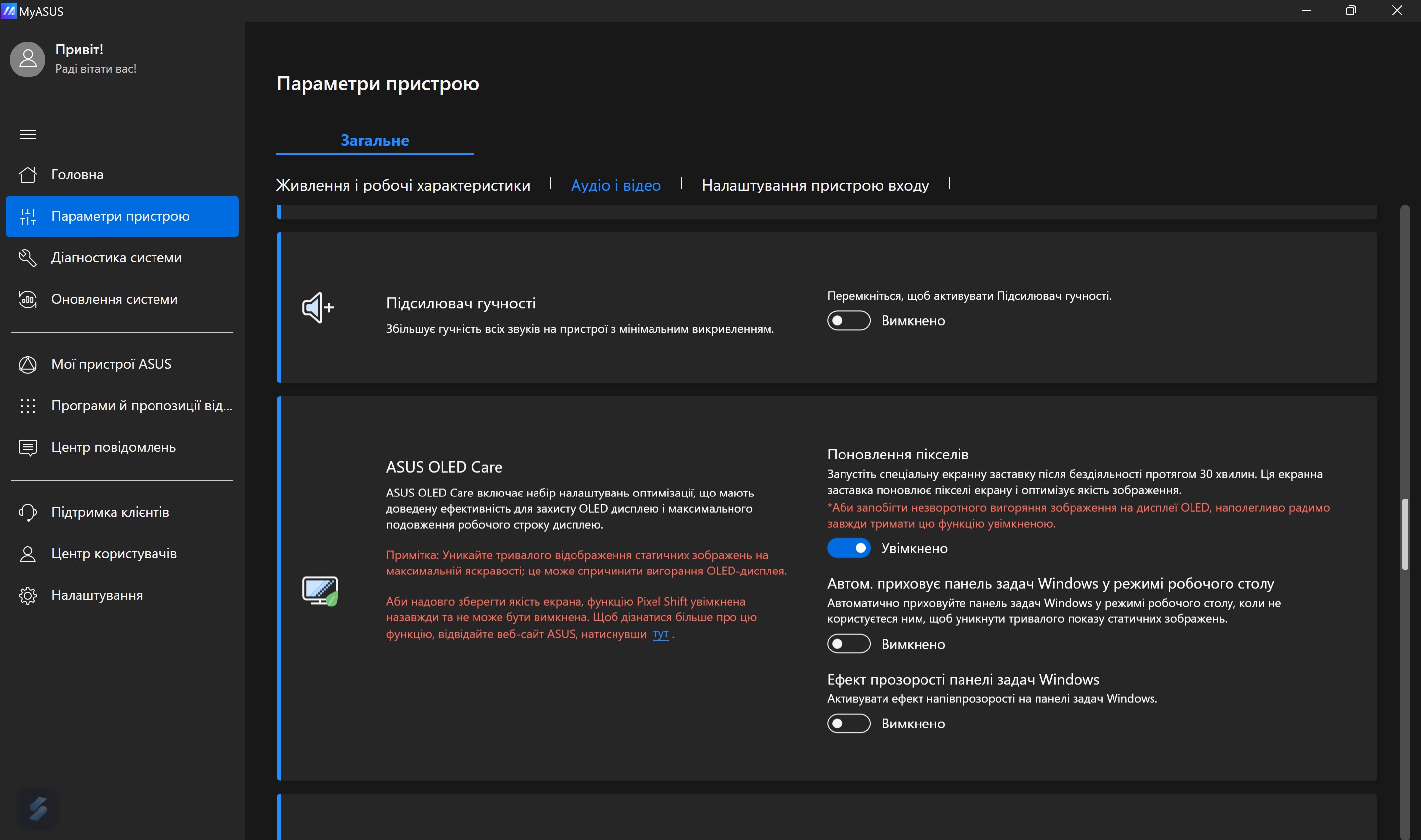
Task: Open Підтримка клієнтів headset icon
Action: pos(27,512)
